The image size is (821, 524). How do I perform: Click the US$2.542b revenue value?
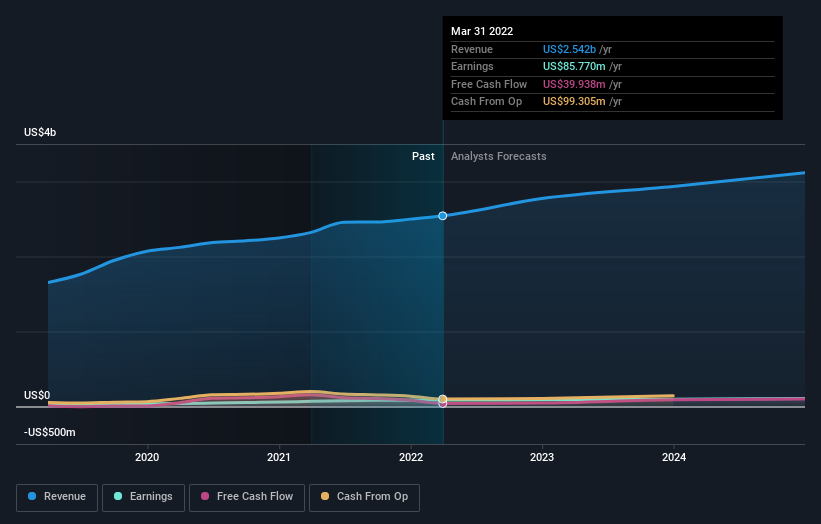pyautogui.click(x=569, y=49)
